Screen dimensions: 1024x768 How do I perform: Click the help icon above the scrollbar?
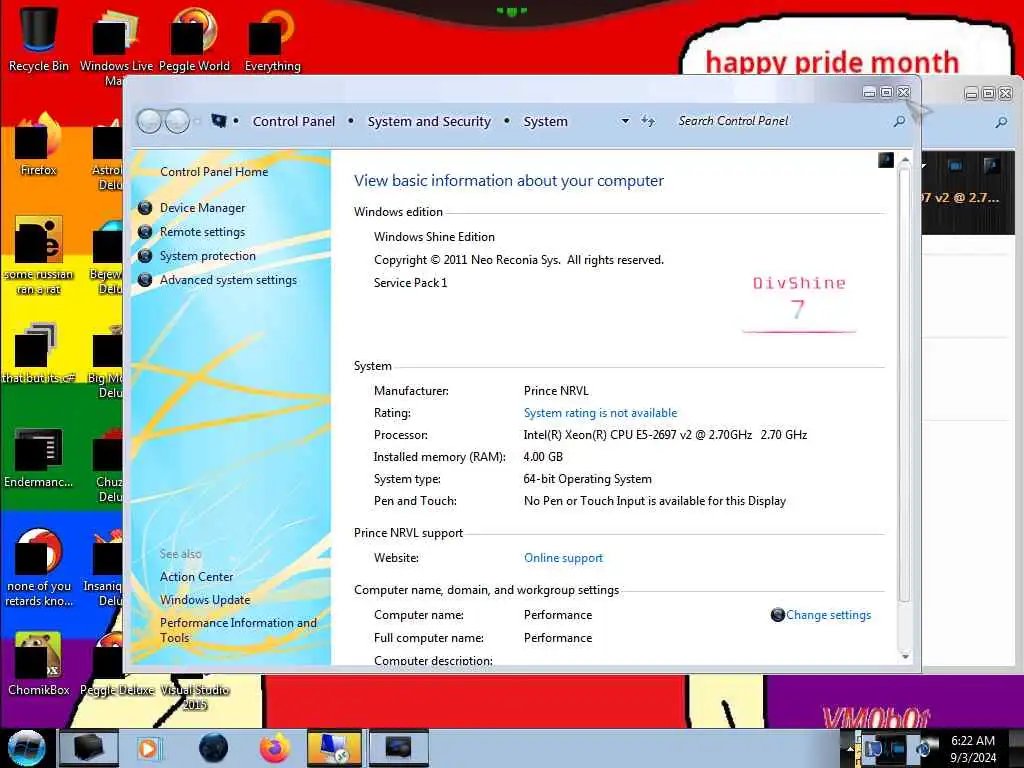886,160
